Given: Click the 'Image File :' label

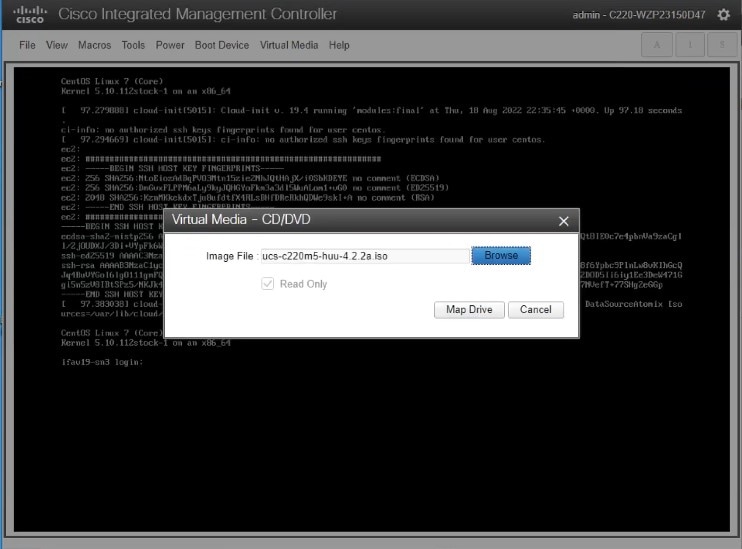Looking at the screenshot, I should click(232, 256).
